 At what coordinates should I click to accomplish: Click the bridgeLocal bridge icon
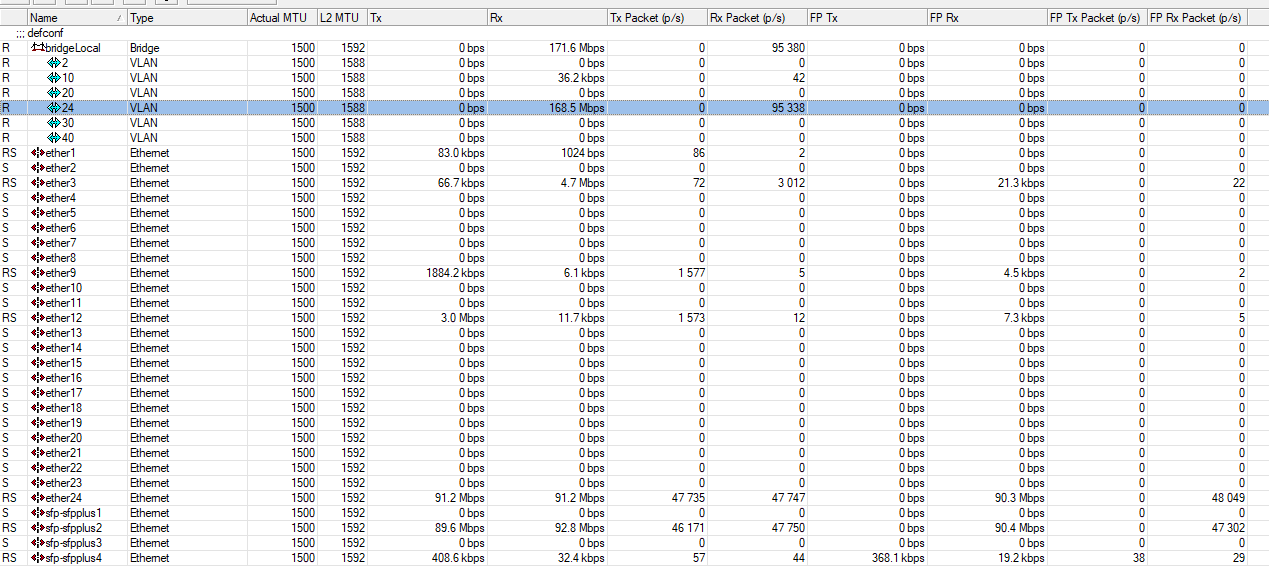(38, 48)
